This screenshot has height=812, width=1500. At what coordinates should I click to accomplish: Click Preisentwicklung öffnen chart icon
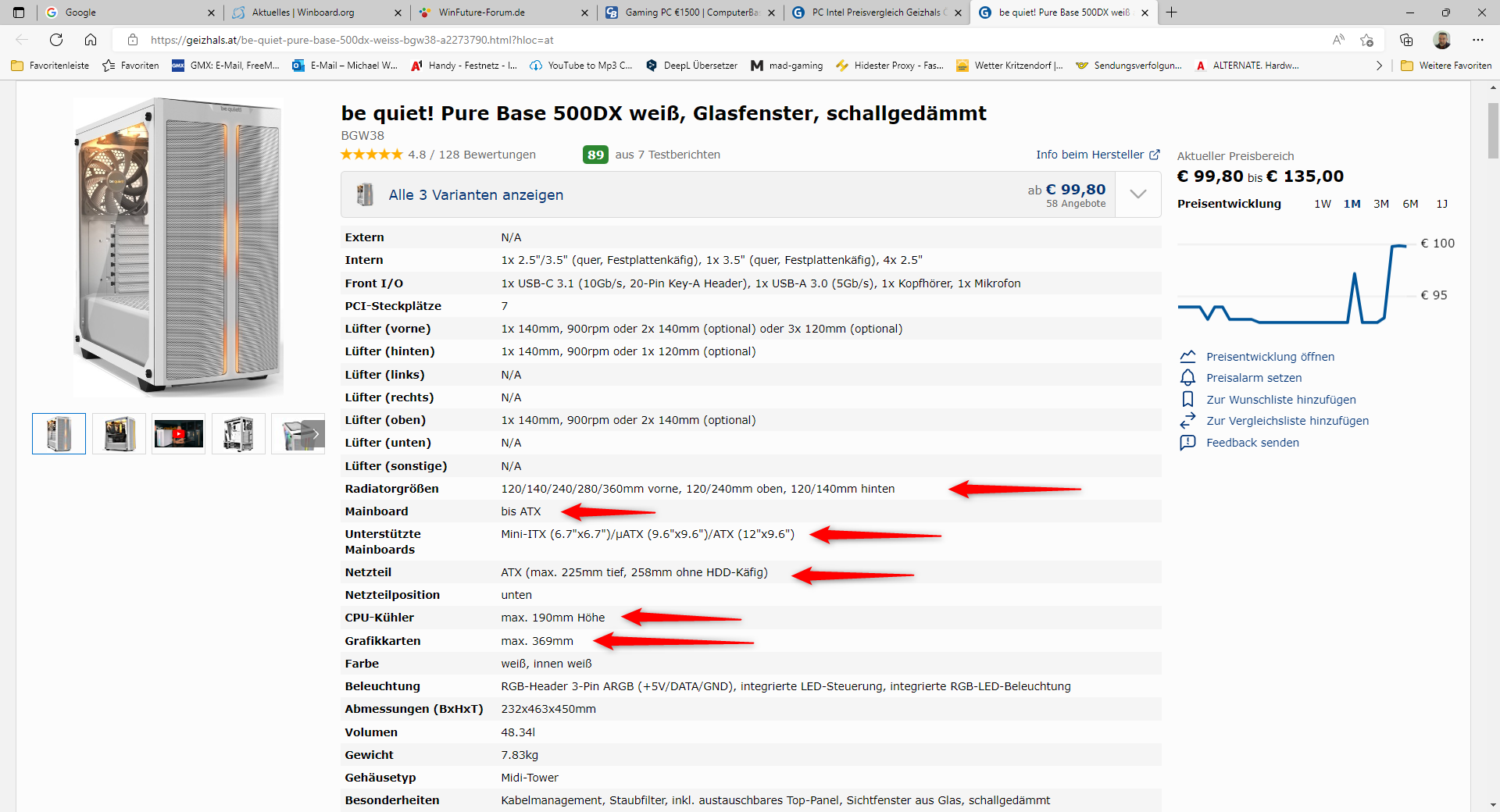coord(1187,356)
